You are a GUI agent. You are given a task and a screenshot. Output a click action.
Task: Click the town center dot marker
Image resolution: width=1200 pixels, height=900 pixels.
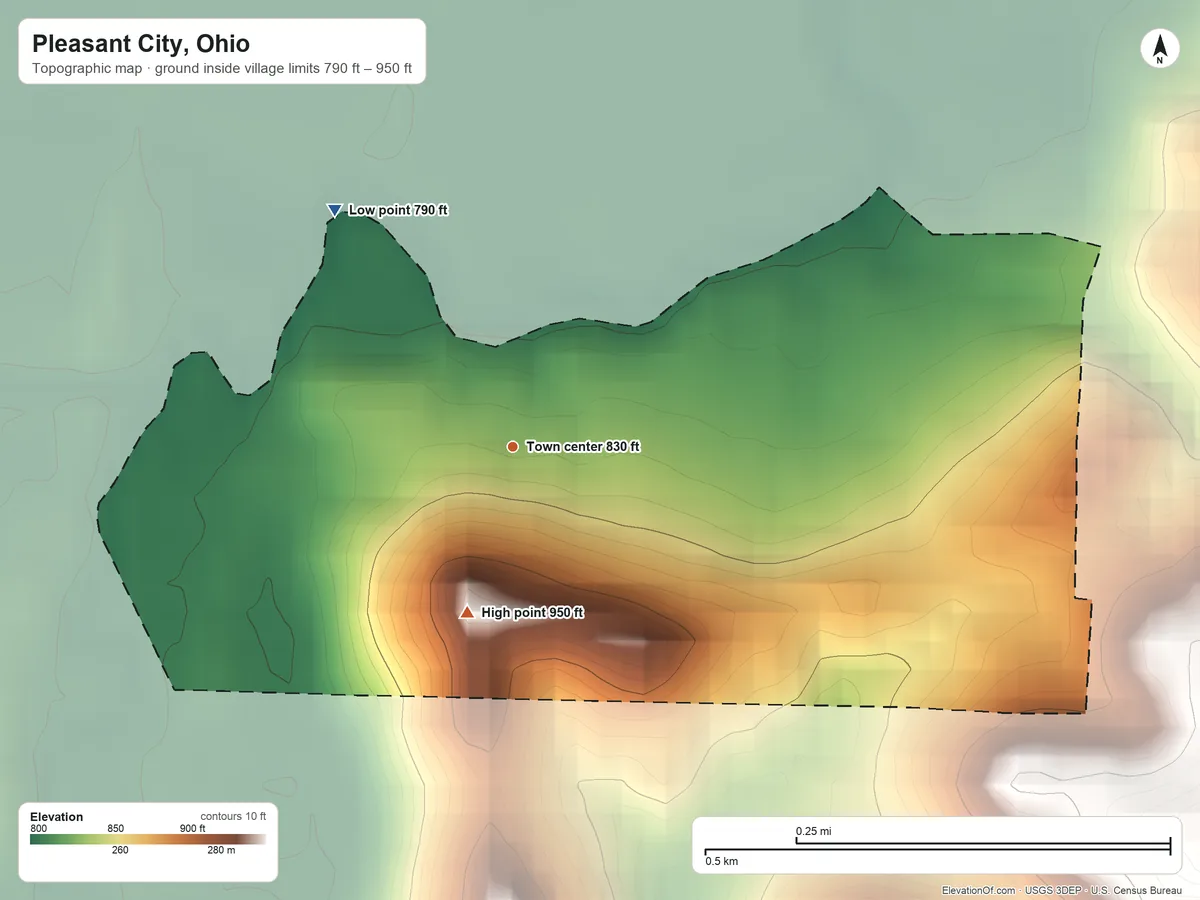click(512, 446)
